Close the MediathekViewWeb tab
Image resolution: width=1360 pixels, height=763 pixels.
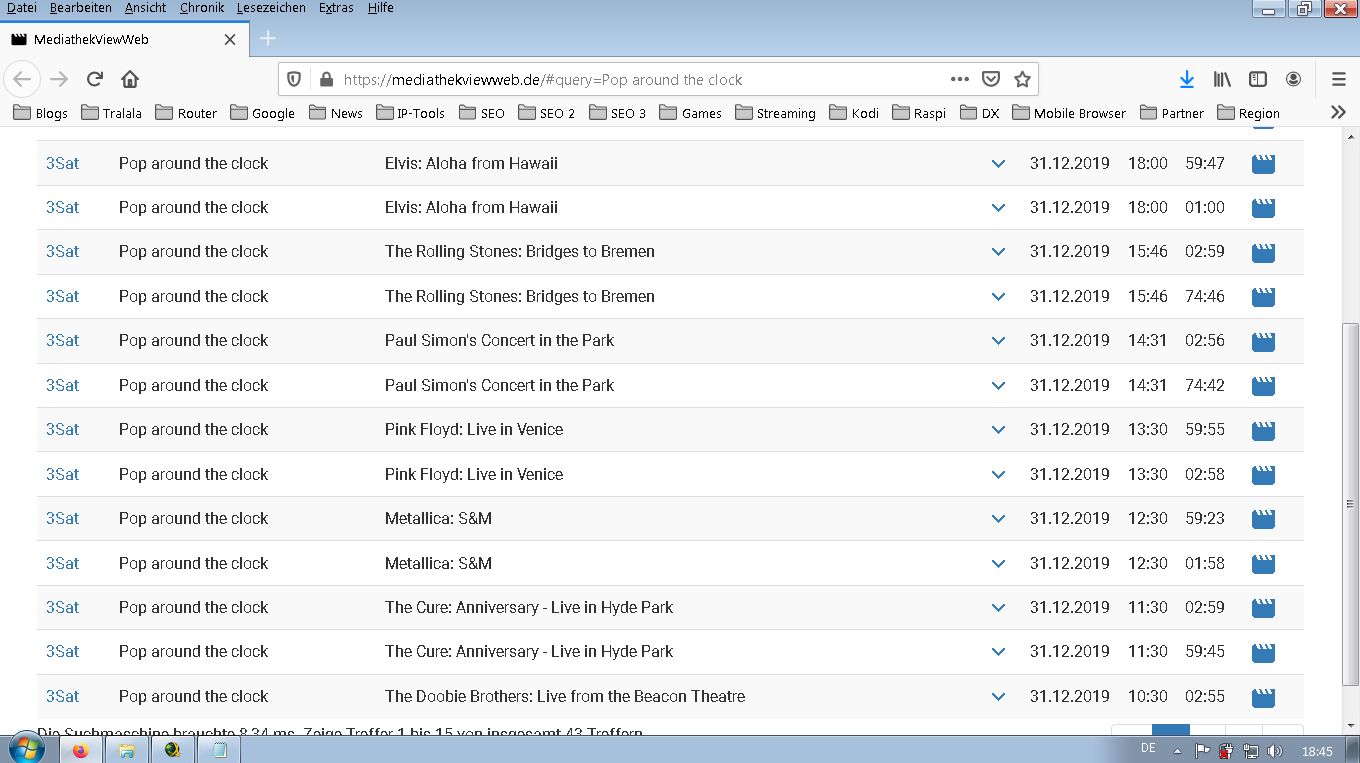(229, 40)
